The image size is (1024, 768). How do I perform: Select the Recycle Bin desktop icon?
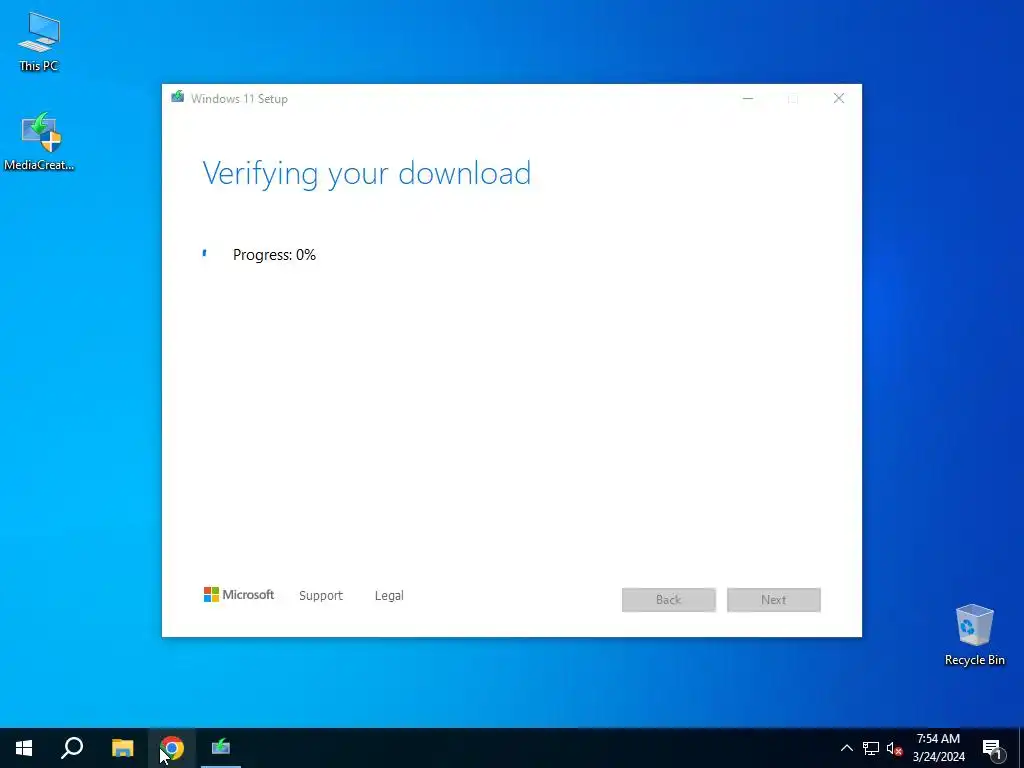point(974,635)
